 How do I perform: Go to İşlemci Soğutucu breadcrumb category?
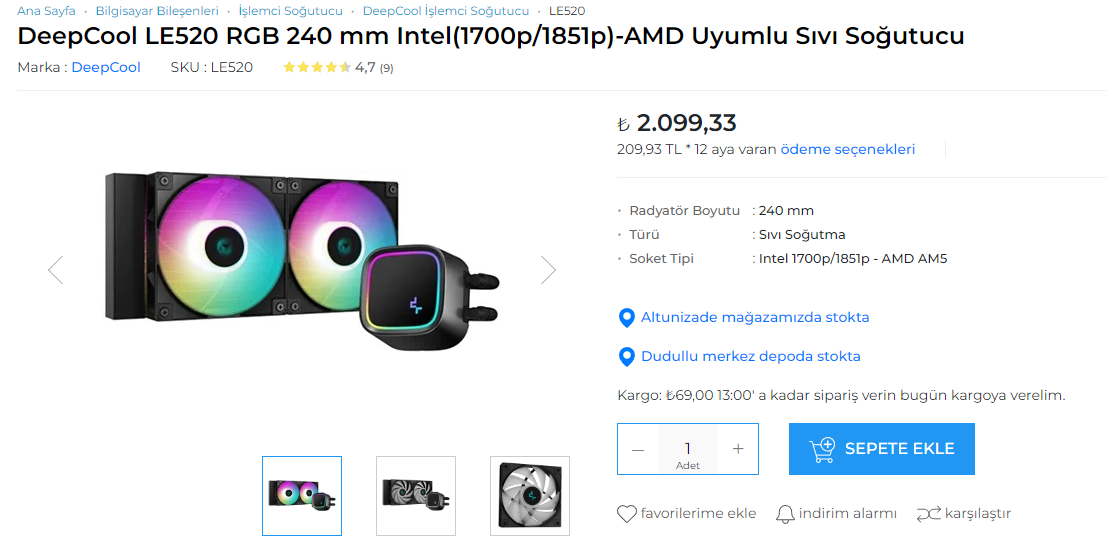[290, 11]
